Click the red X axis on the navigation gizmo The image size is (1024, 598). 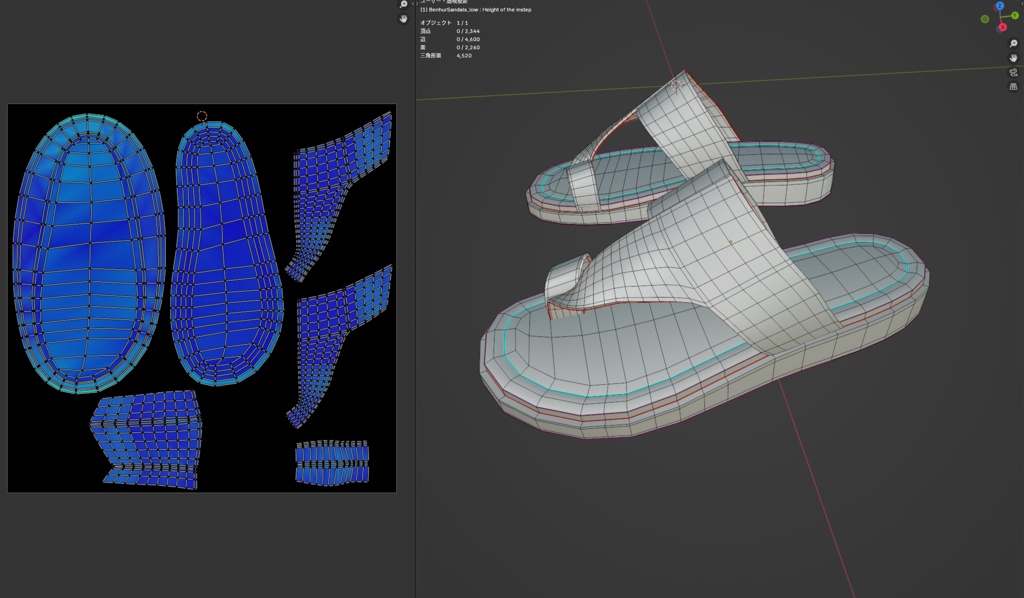pos(1002,26)
